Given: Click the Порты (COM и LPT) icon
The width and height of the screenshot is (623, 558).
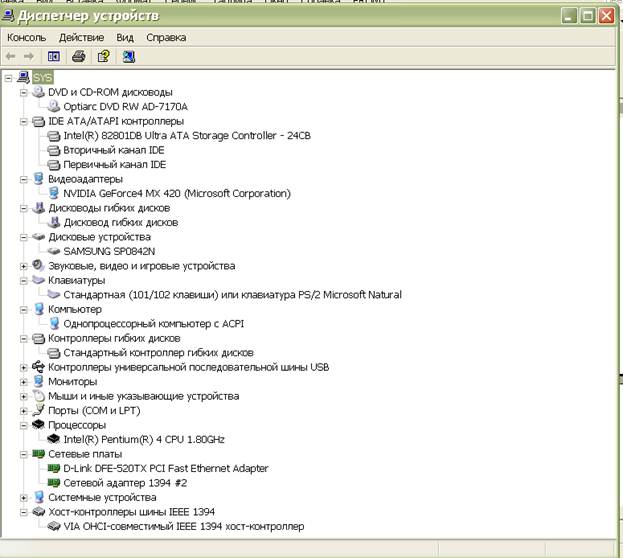Looking at the screenshot, I should click(x=39, y=410).
